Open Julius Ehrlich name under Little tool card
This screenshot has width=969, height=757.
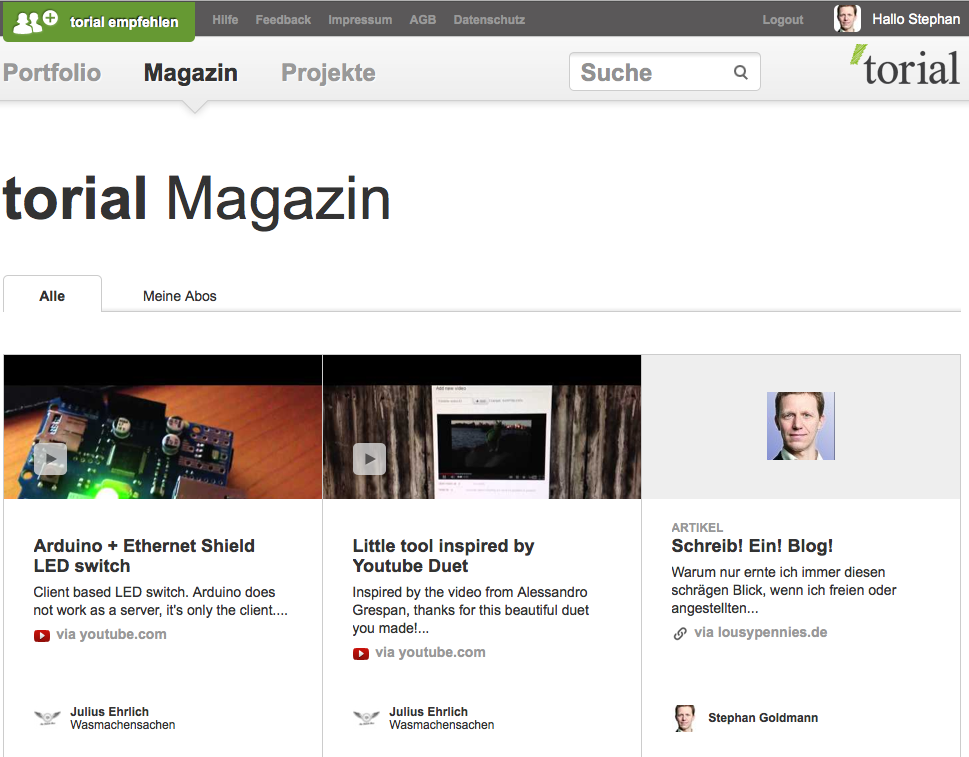(x=428, y=711)
